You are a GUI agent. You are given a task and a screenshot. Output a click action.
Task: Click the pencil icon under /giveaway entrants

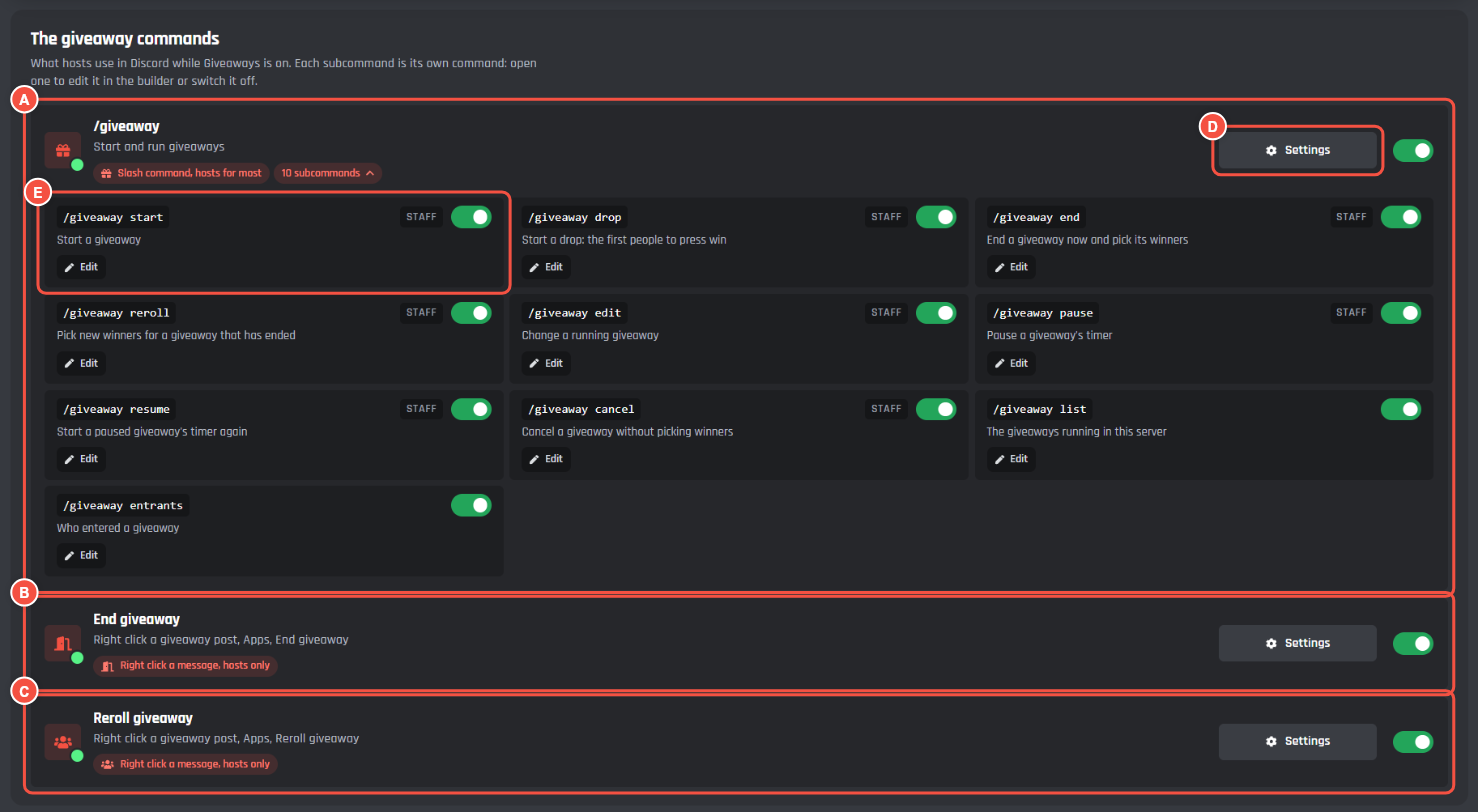[69, 555]
